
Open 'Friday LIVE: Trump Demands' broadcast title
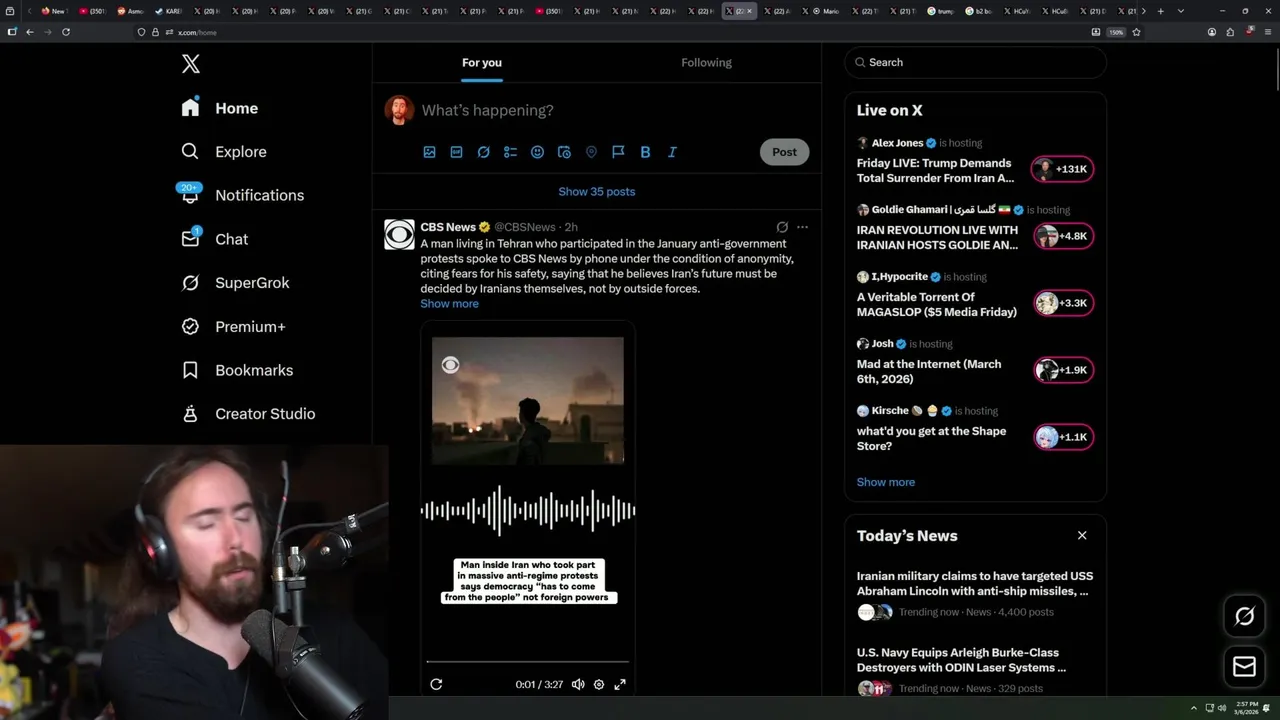click(936, 171)
